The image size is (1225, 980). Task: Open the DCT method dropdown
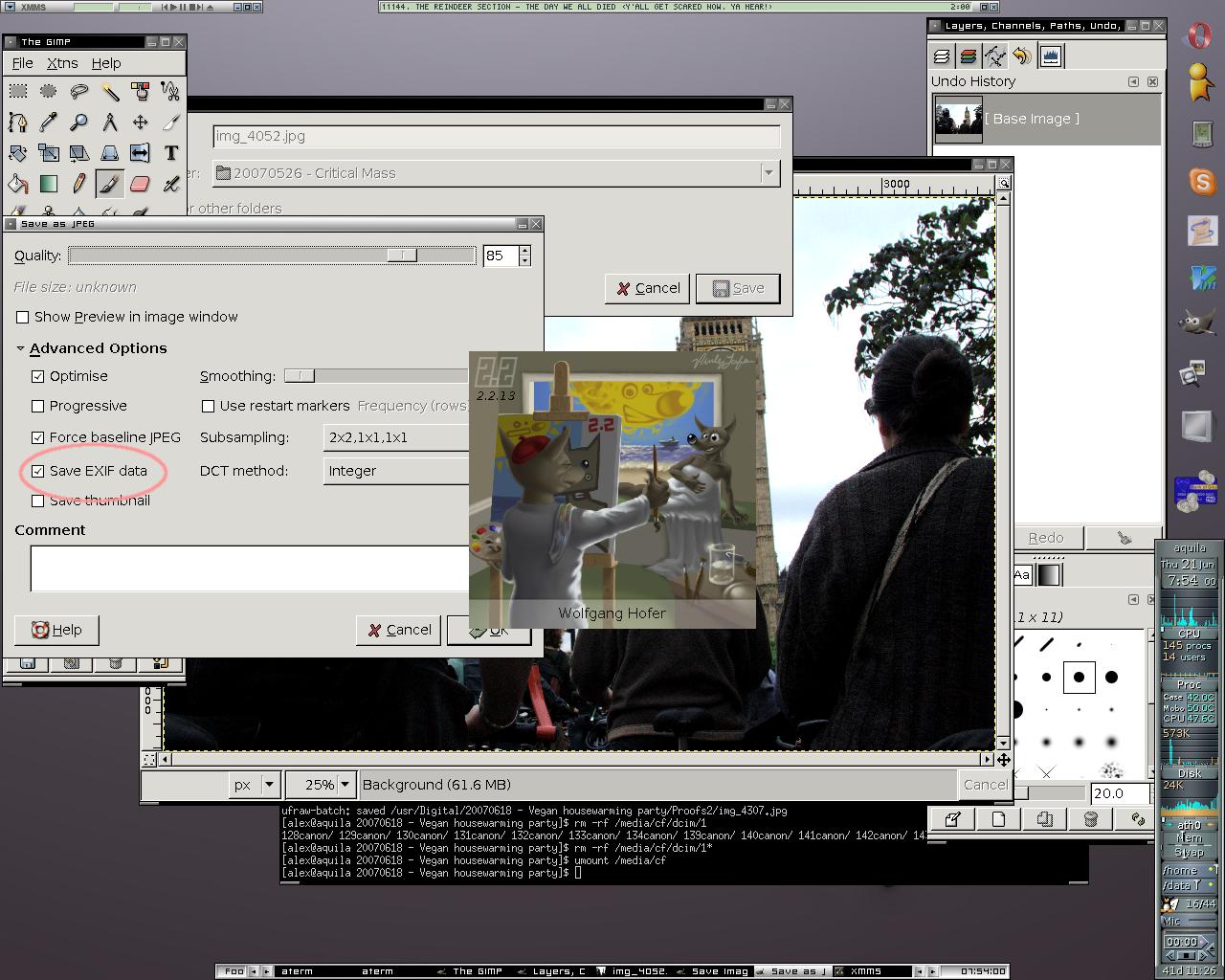[x=396, y=471]
